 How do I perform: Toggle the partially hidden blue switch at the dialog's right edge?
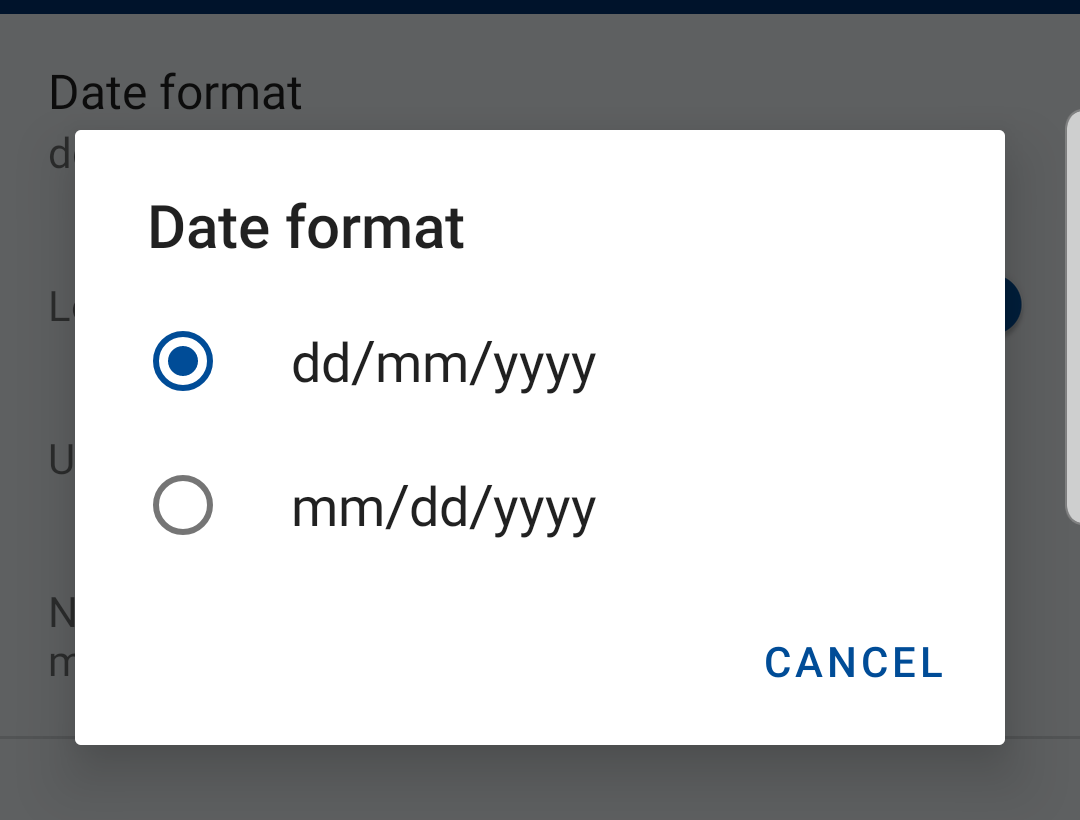tap(1012, 304)
